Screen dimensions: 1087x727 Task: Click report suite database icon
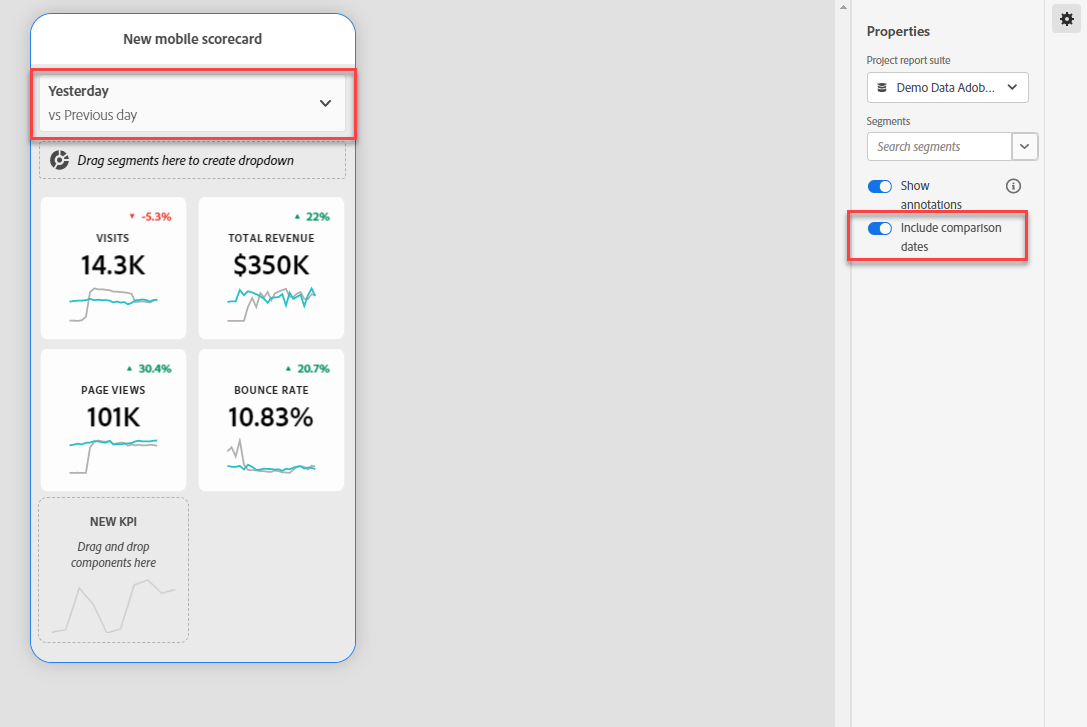882,88
